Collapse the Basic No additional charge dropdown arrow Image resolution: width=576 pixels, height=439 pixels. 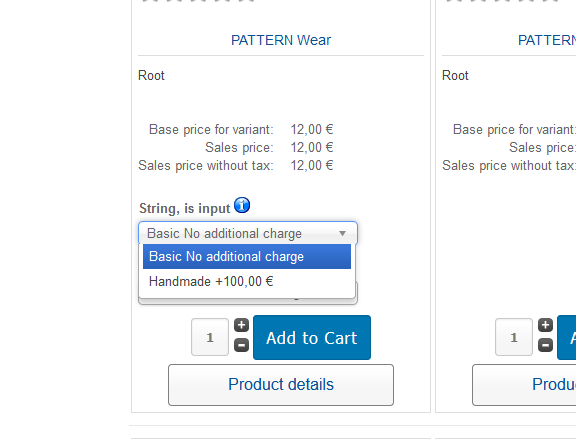[x=342, y=233]
